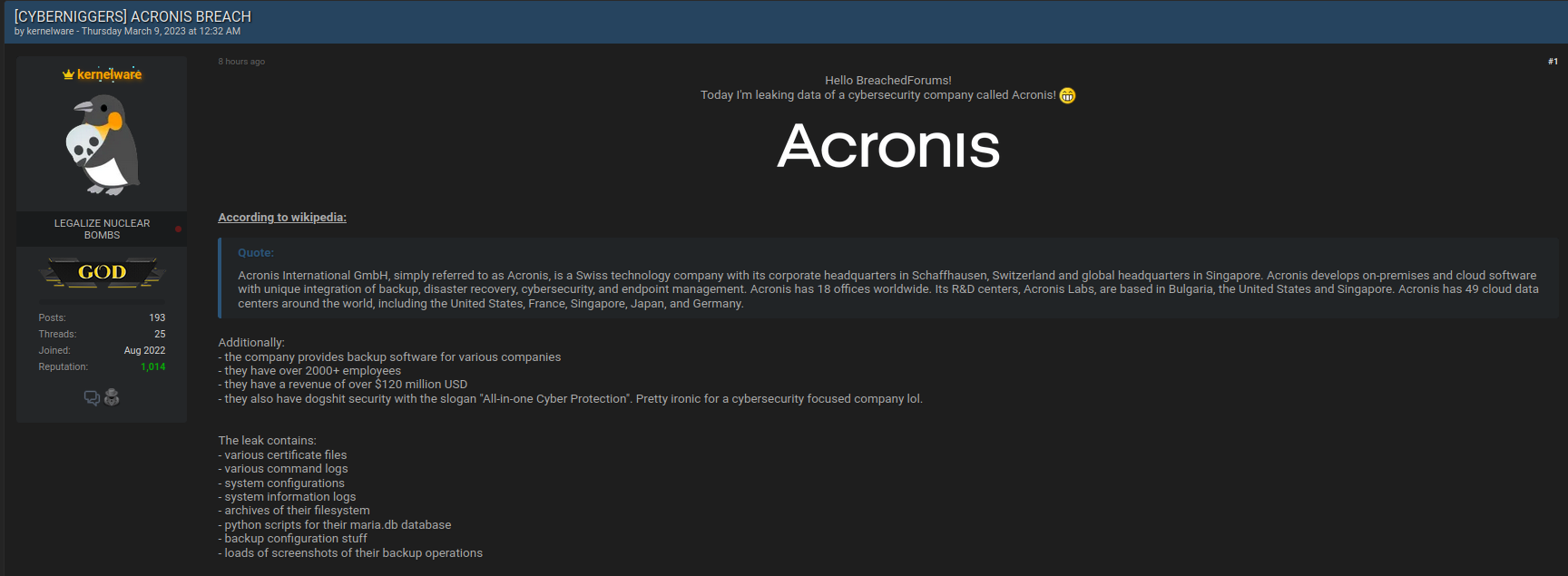Click the grinning emoji after 'Acronis!'
Image resolution: width=1568 pixels, height=576 pixels.
point(1067,95)
